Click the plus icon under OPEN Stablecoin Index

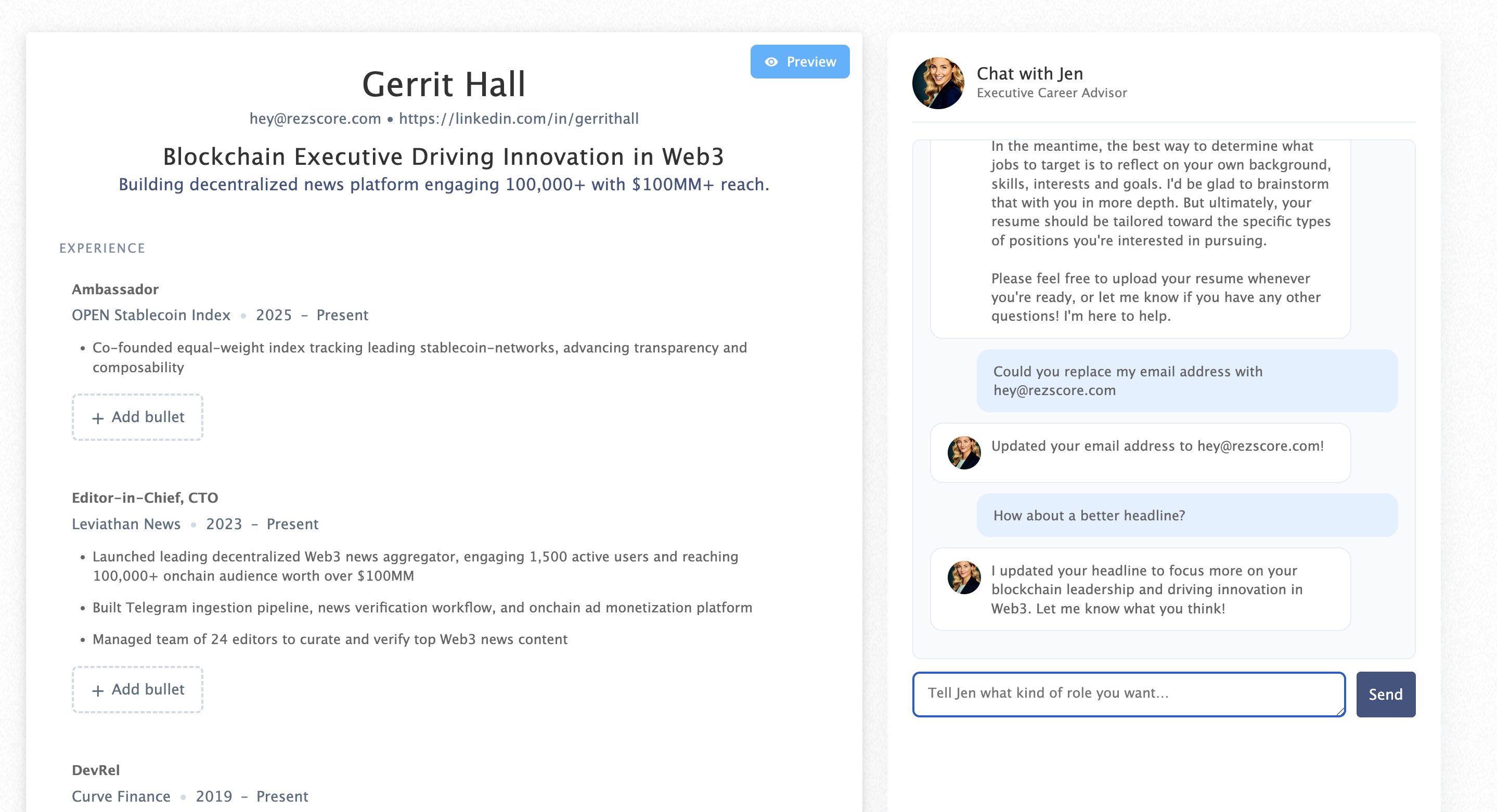pos(98,418)
